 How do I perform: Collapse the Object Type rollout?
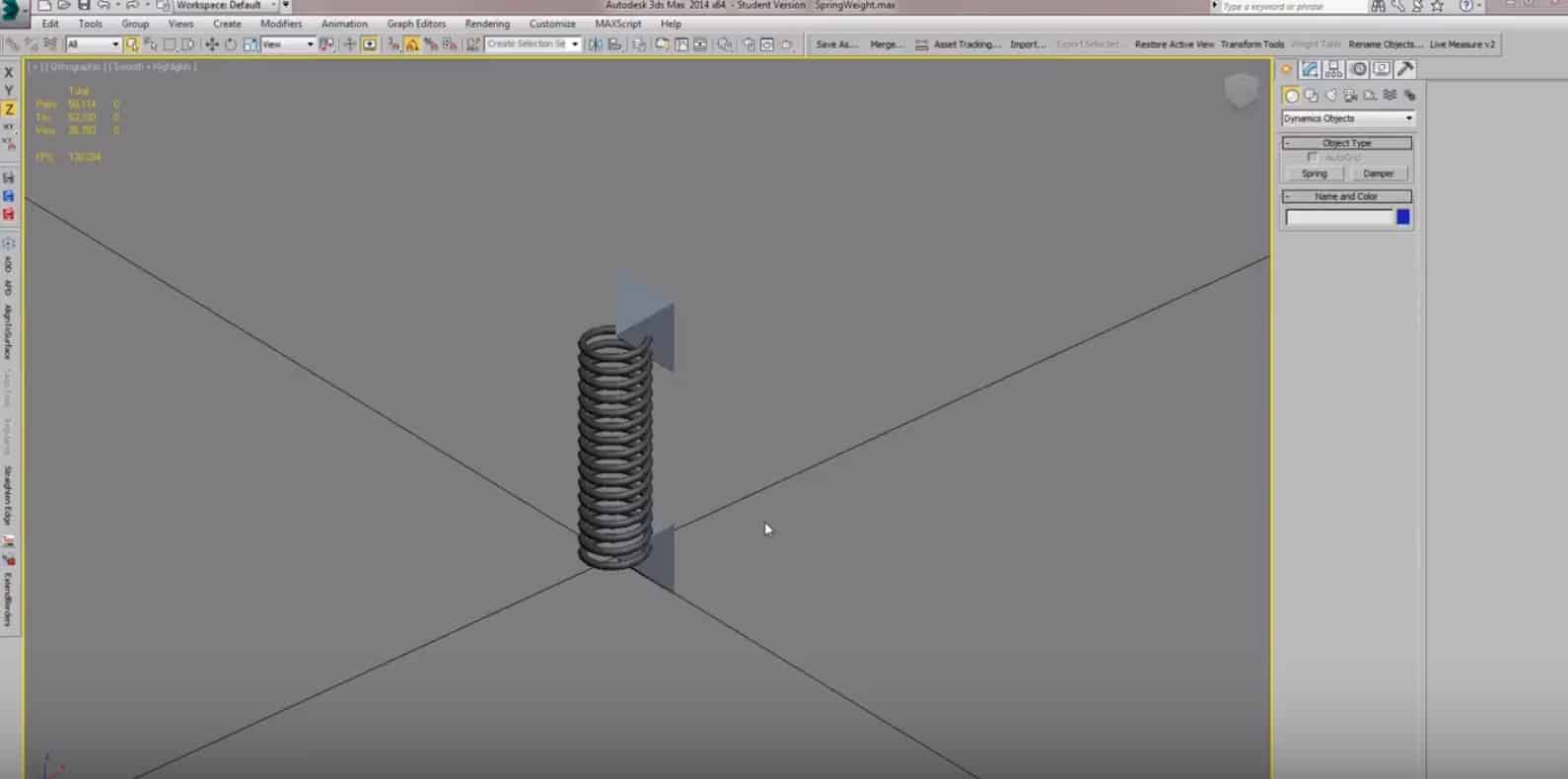(1346, 143)
